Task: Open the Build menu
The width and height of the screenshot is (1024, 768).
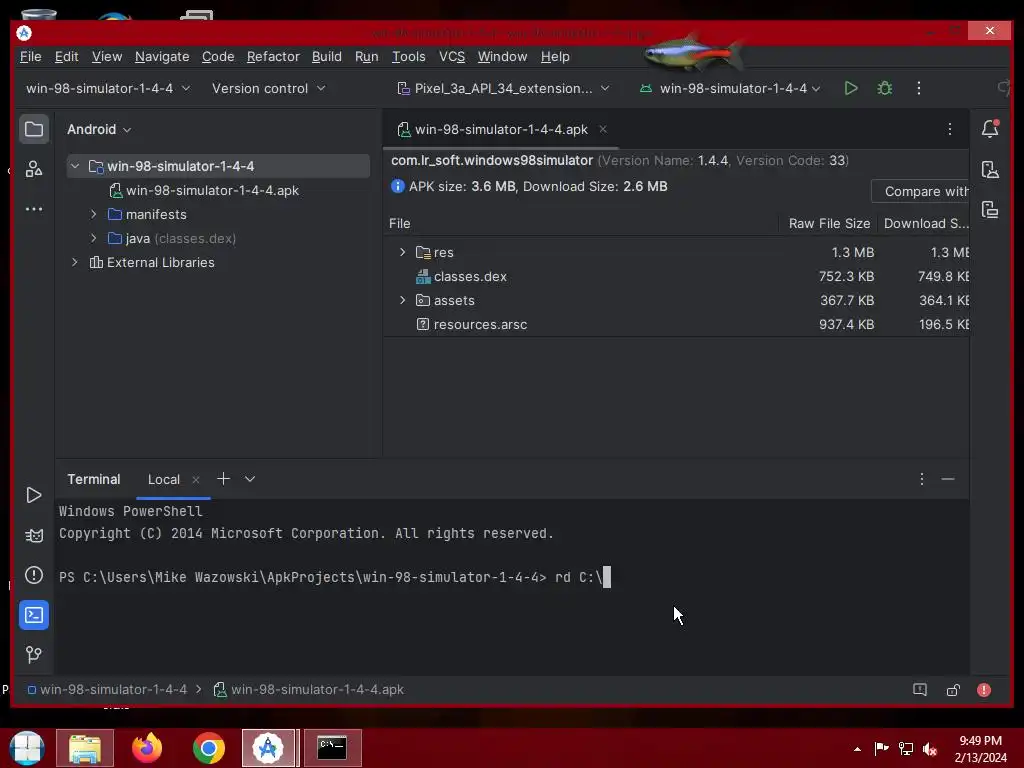Action: coord(327,57)
